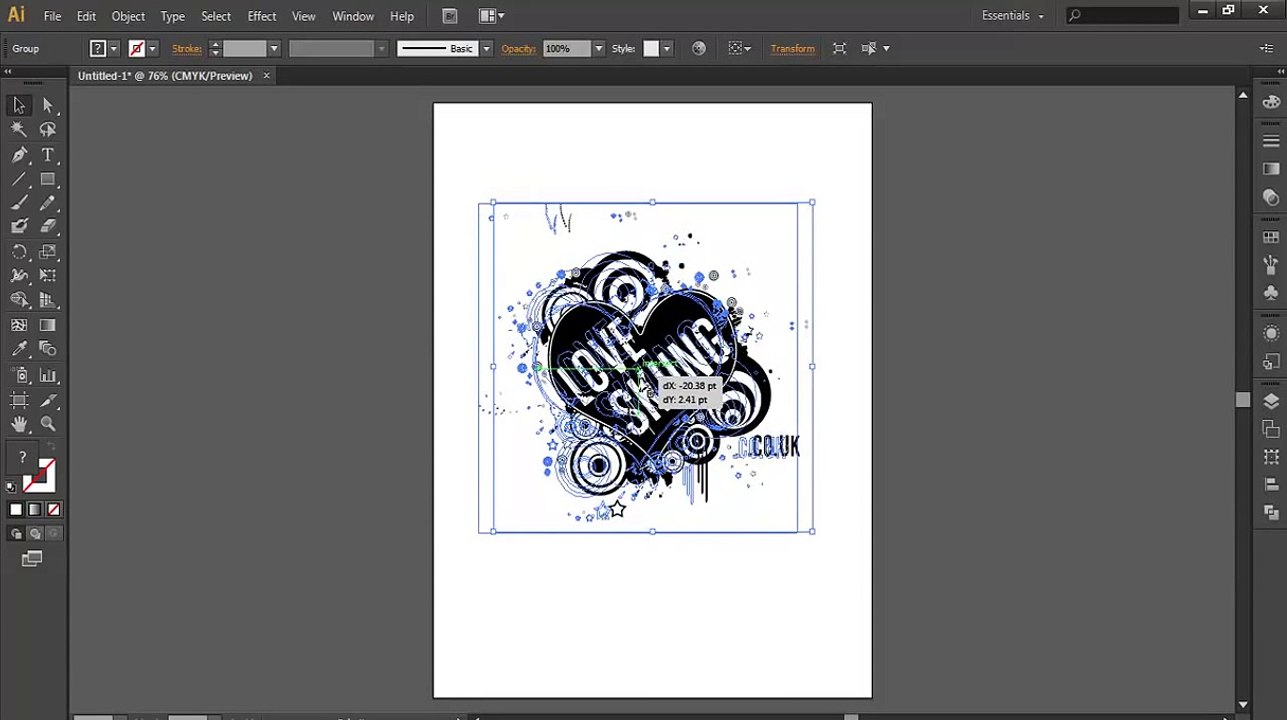Screen dimensions: 1287x720
Task: Open the Effect menu
Action: coord(262,16)
